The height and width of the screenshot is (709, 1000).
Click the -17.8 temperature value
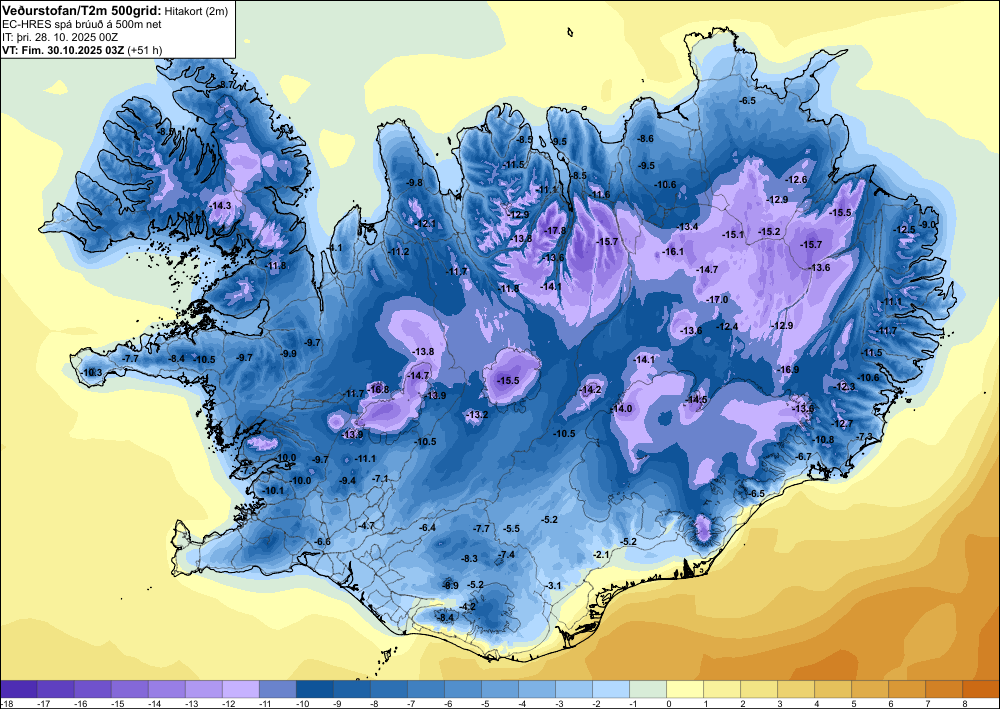(555, 231)
